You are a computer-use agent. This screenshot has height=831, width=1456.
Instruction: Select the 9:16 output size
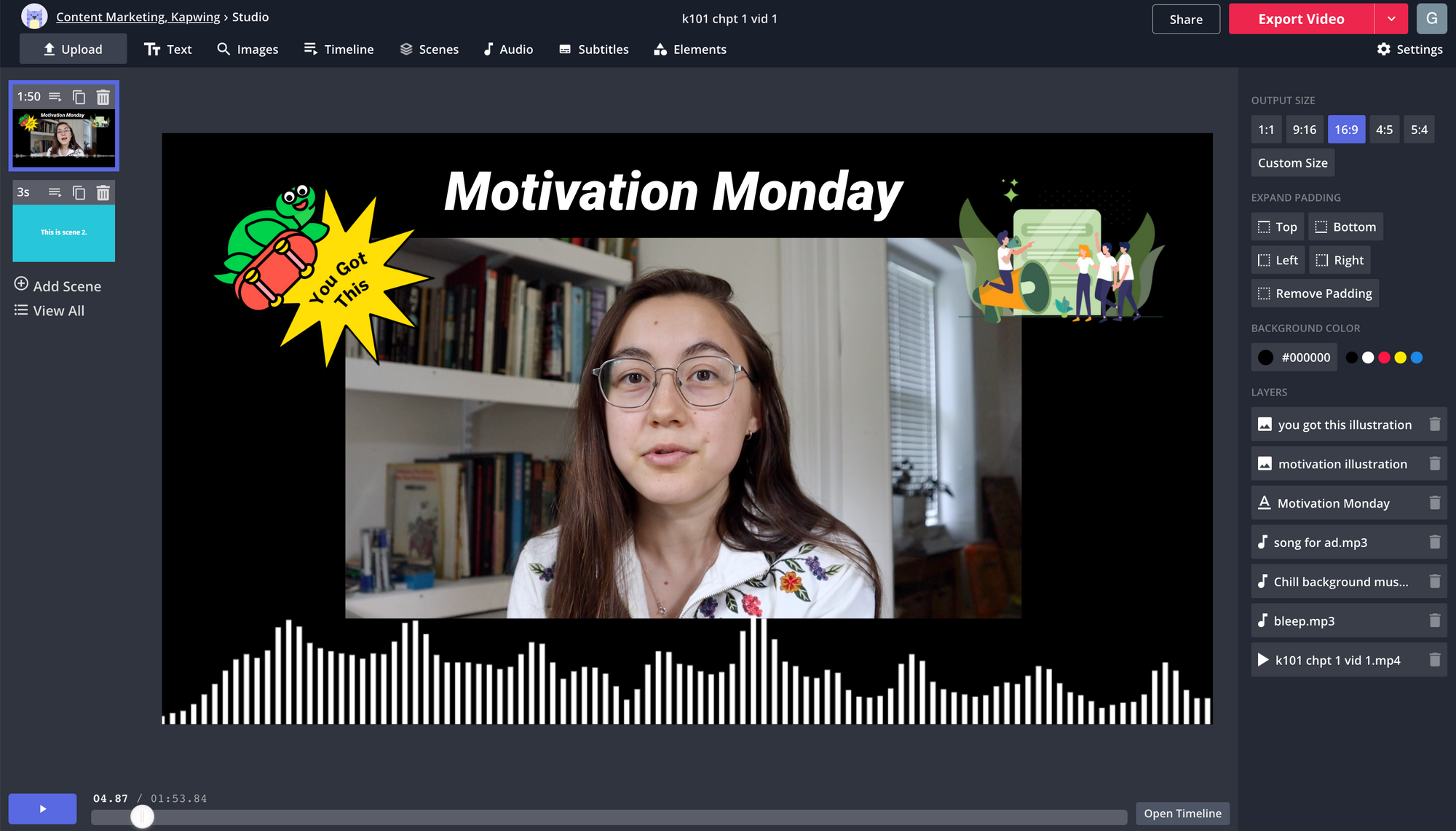click(1304, 130)
